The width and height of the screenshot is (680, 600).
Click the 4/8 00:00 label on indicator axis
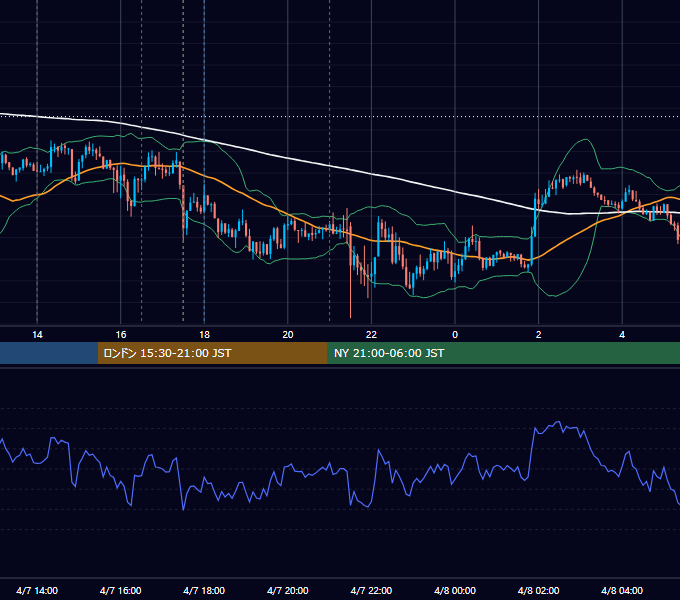click(x=455, y=590)
